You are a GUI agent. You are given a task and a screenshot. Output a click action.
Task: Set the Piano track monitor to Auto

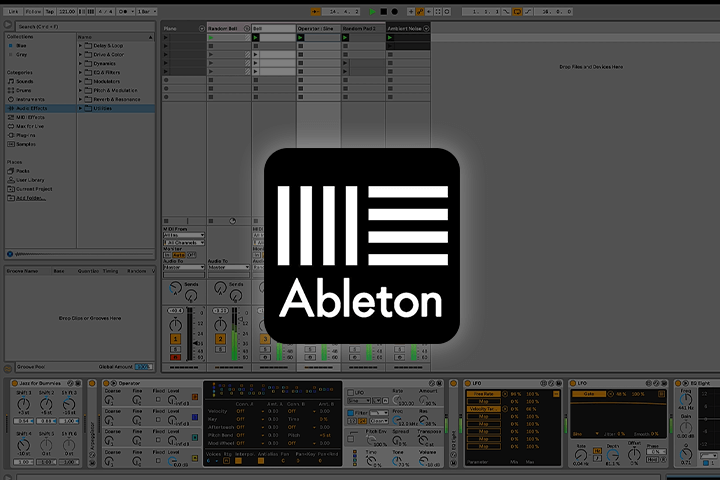(x=179, y=255)
